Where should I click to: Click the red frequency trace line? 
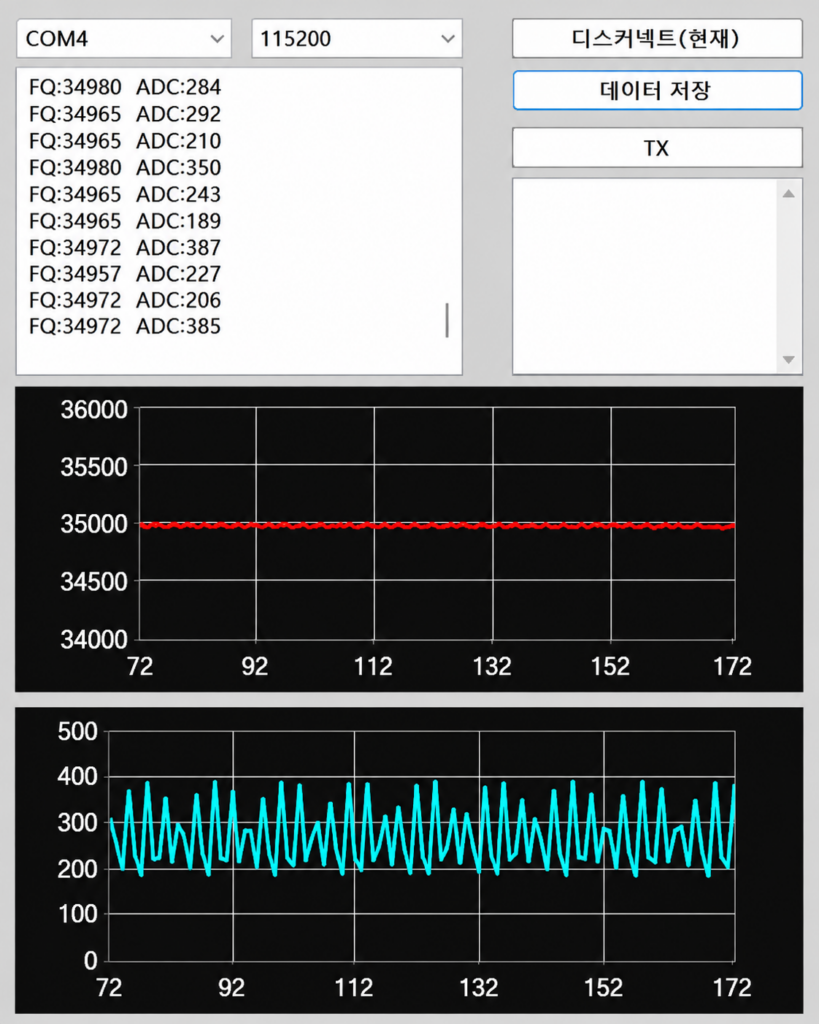click(437, 525)
